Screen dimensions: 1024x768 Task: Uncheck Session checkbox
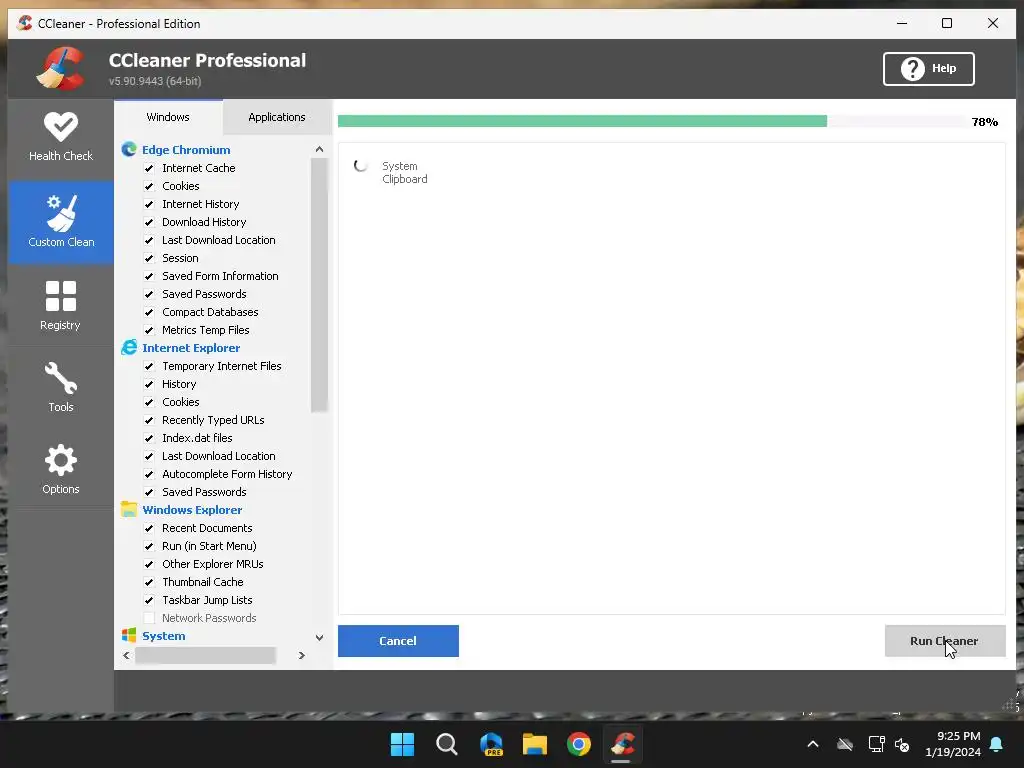point(149,258)
